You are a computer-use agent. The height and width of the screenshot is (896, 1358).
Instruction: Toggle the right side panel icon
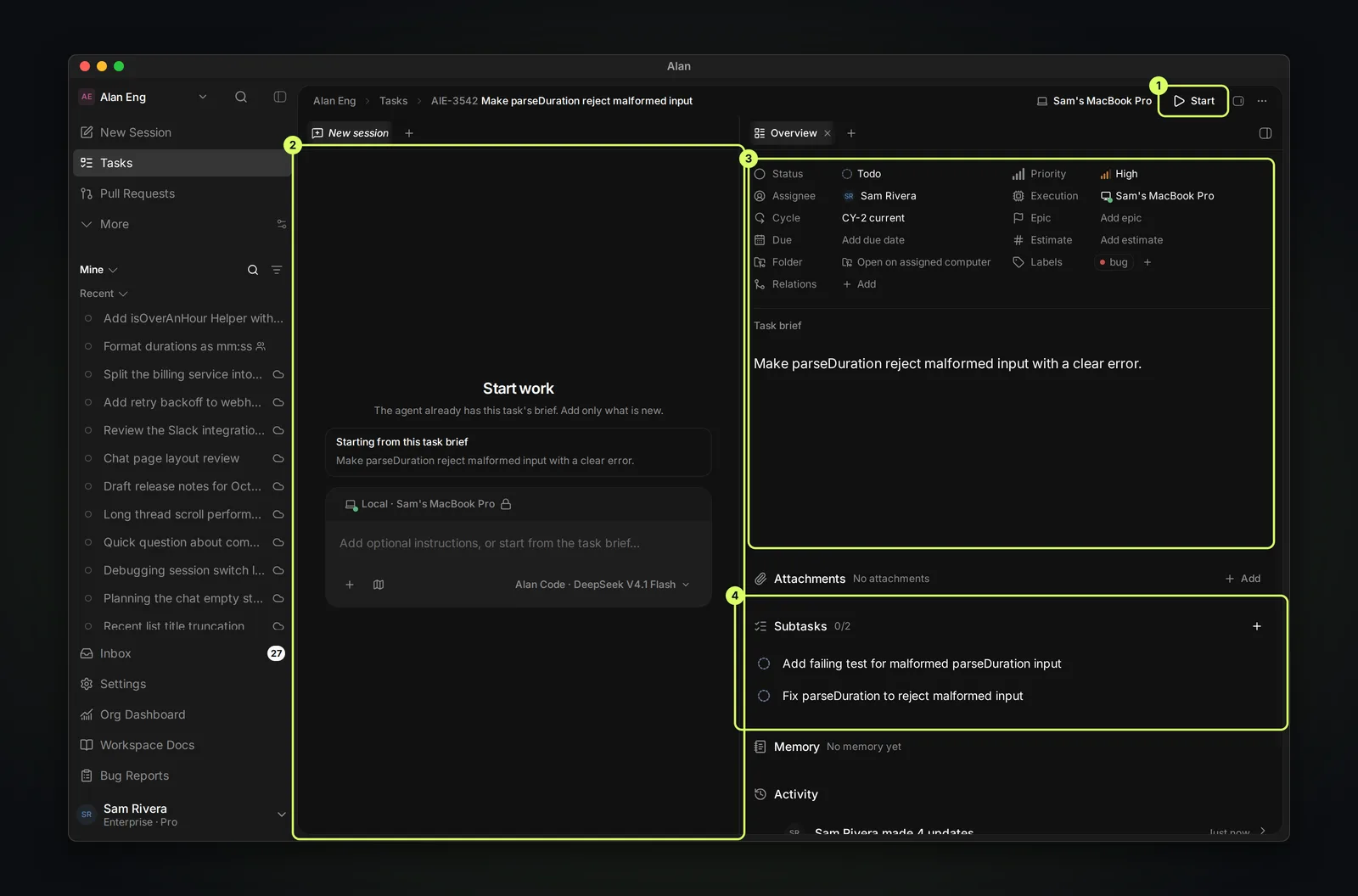tap(1265, 133)
